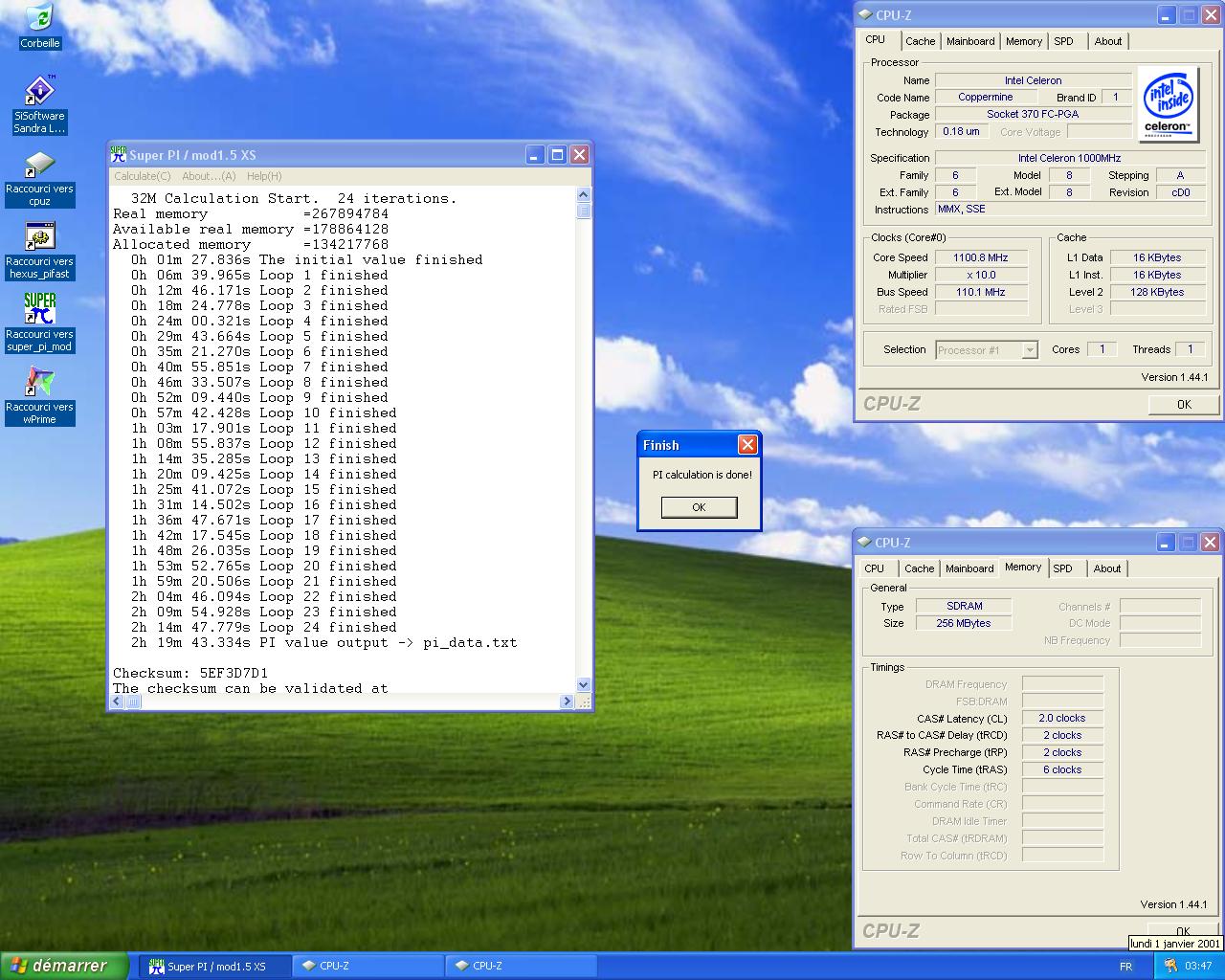Click the Package value Socket 370 FC-PGA
The height and width of the screenshot is (980, 1225).
tap(1033, 114)
